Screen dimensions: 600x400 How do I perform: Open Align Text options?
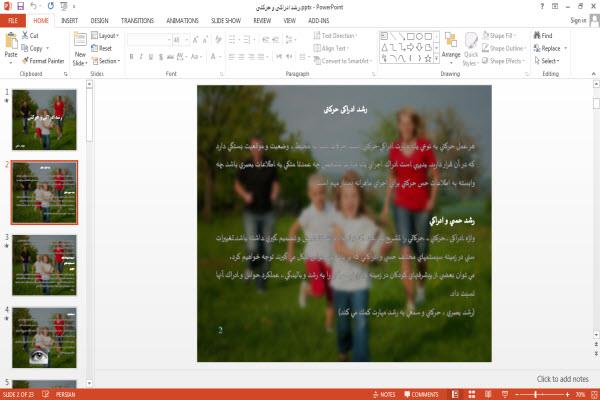coord(331,48)
